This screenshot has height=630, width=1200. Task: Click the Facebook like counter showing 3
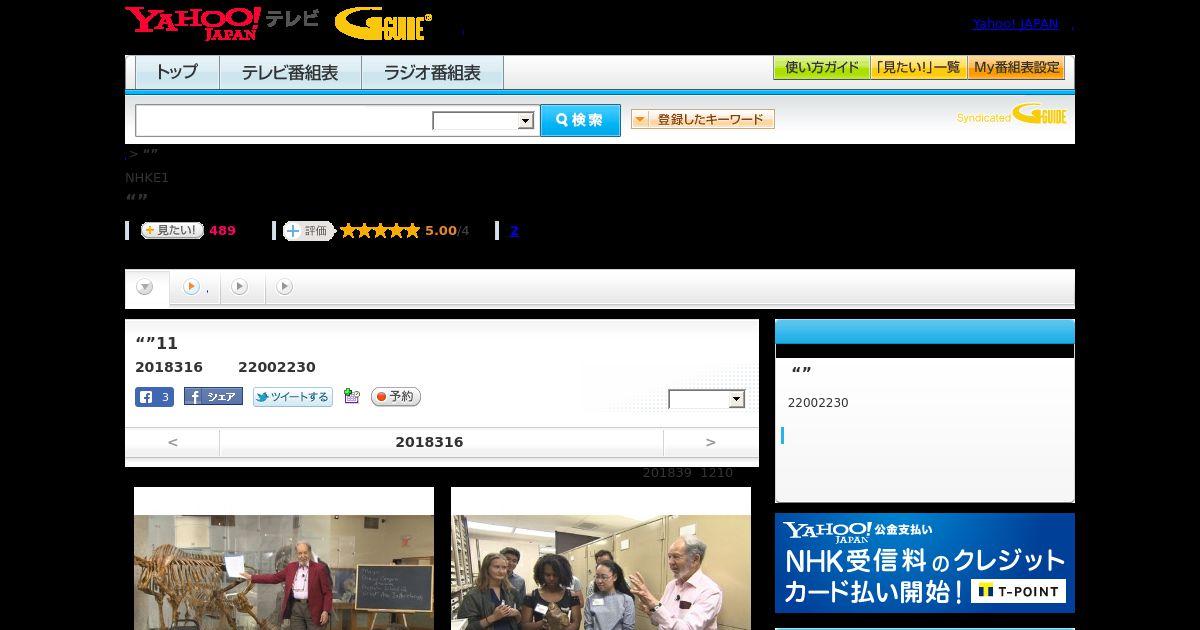[154, 397]
